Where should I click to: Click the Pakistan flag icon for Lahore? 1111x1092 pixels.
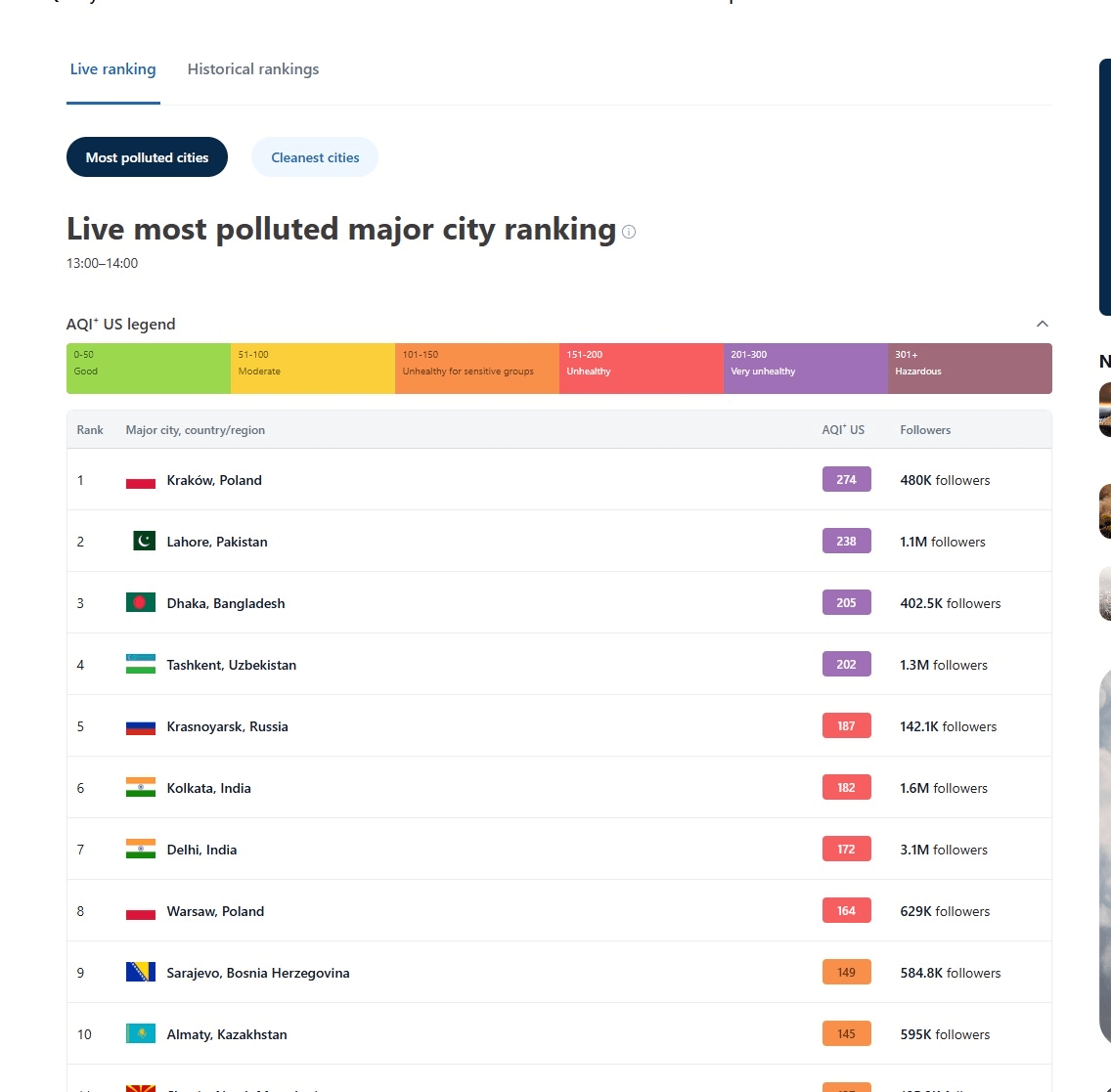pos(144,541)
